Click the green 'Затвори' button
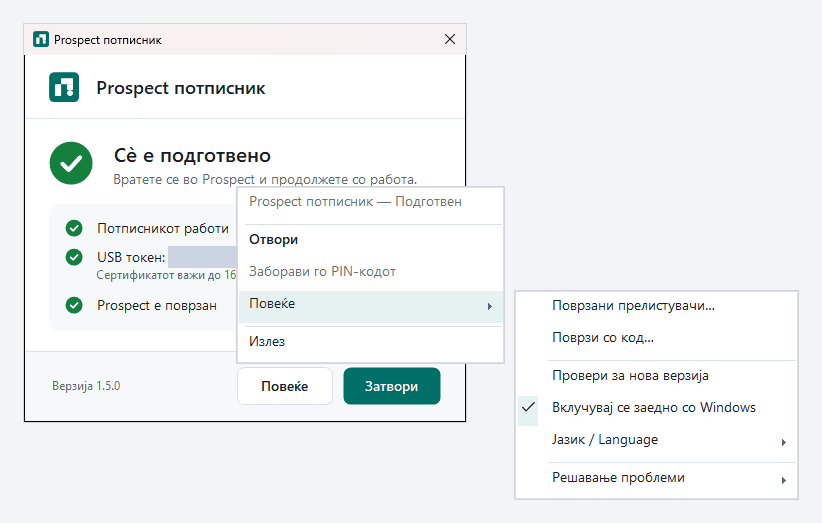The height and width of the screenshot is (523, 822). [392, 386]
